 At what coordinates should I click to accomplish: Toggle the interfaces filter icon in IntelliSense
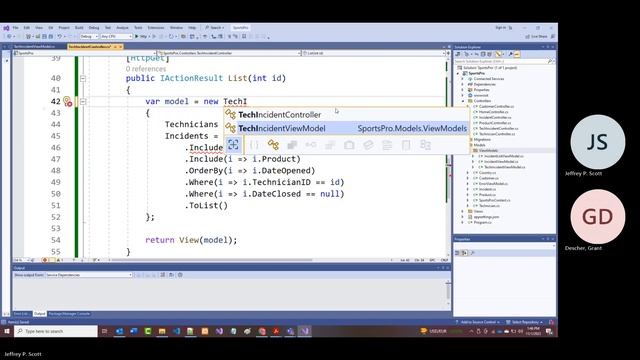click(311, 144)
